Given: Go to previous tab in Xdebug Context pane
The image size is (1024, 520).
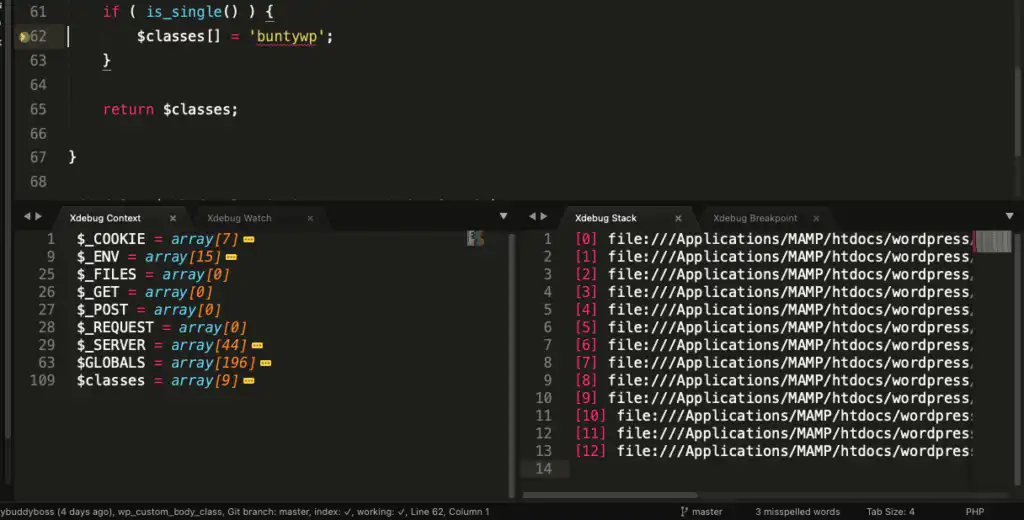Looking at the screenshot, I should point(27,217).
